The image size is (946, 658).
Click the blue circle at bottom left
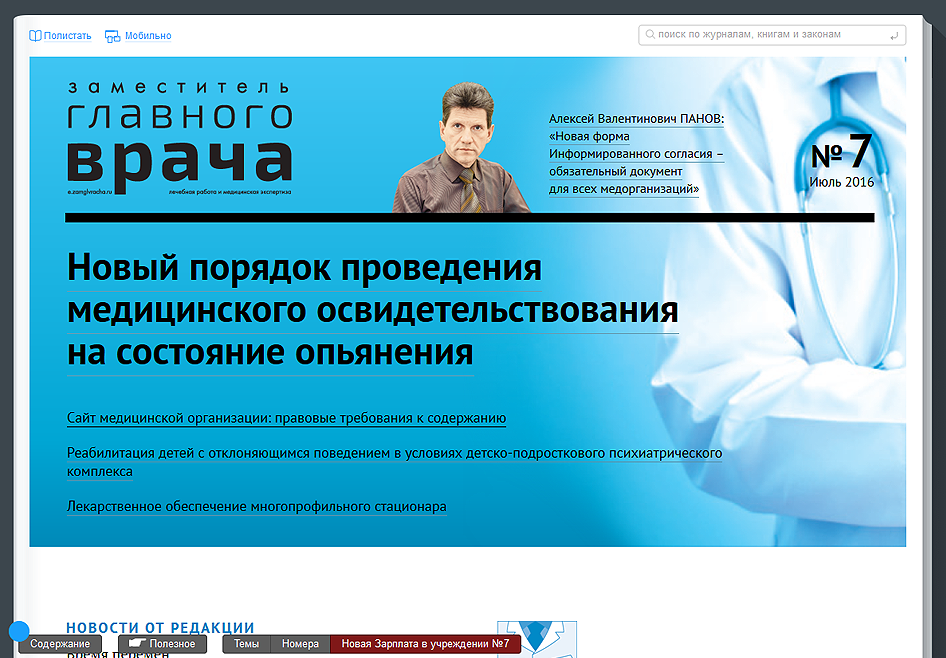click(x=19, y=631)
